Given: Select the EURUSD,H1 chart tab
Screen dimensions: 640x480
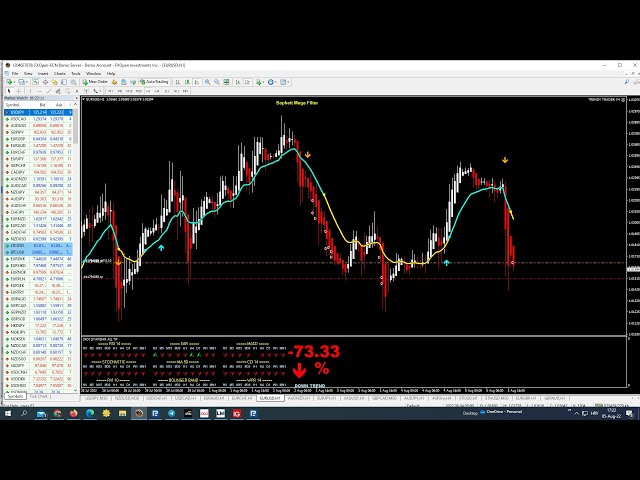Looking at the screenshot, I should [x=269, y=397].
